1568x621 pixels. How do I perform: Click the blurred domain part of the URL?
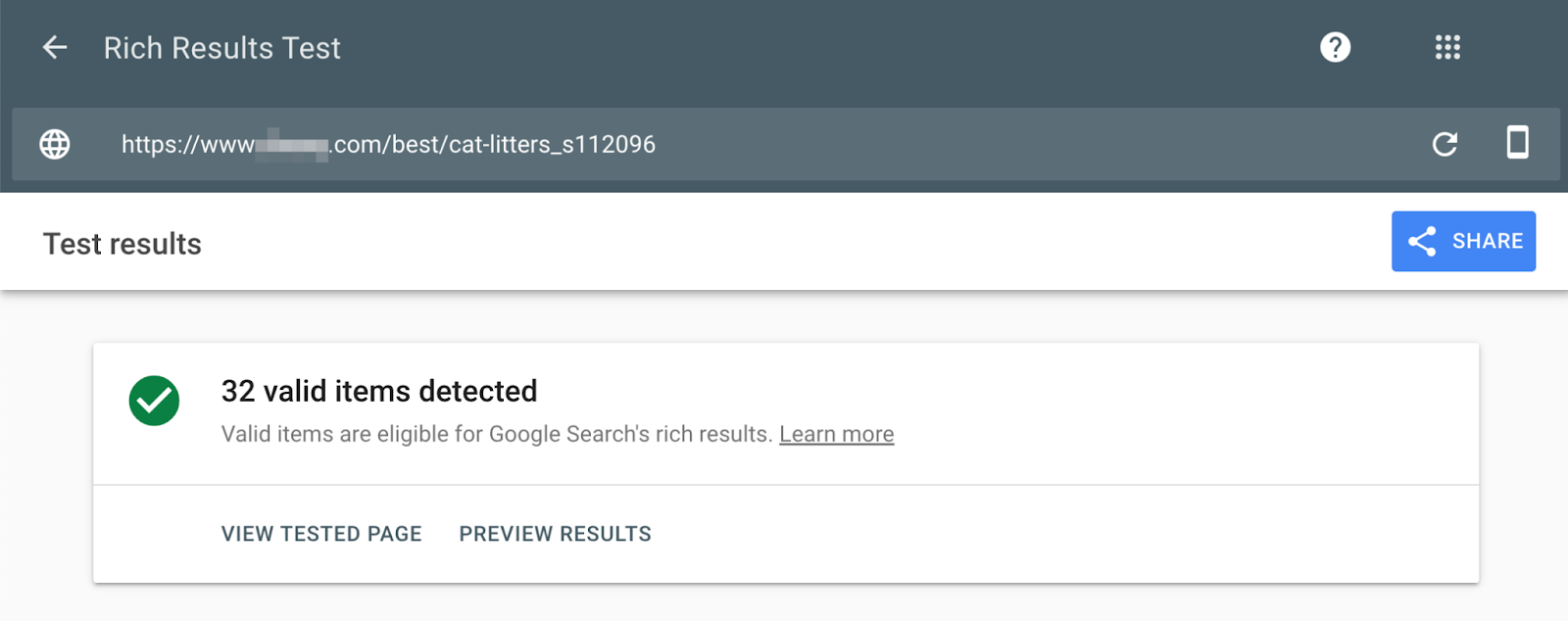[292, 145]
